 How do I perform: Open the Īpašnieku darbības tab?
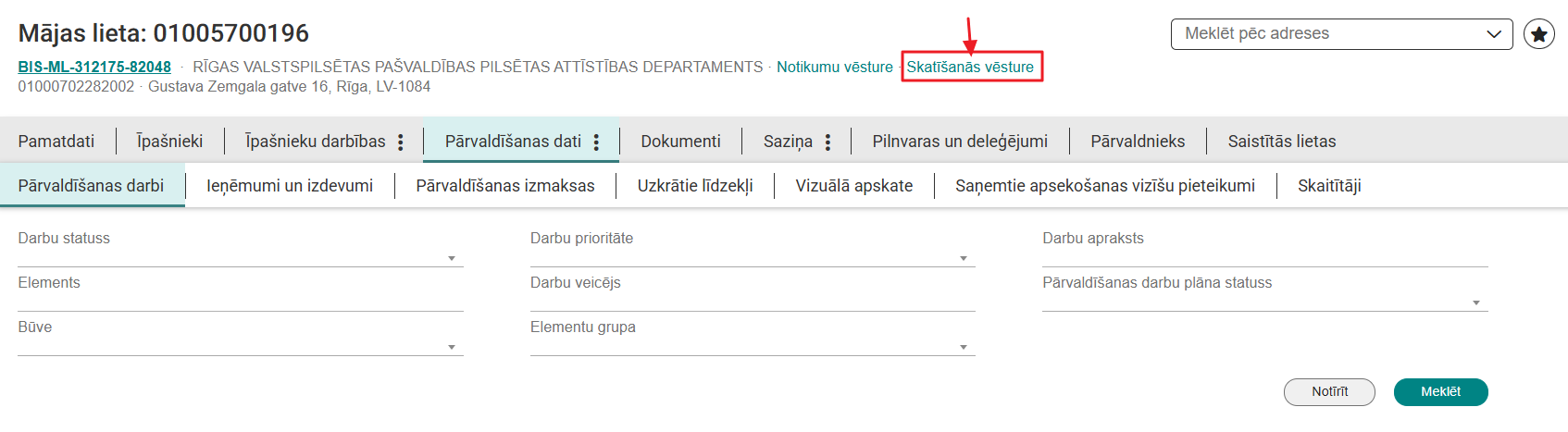click(315, 142)
